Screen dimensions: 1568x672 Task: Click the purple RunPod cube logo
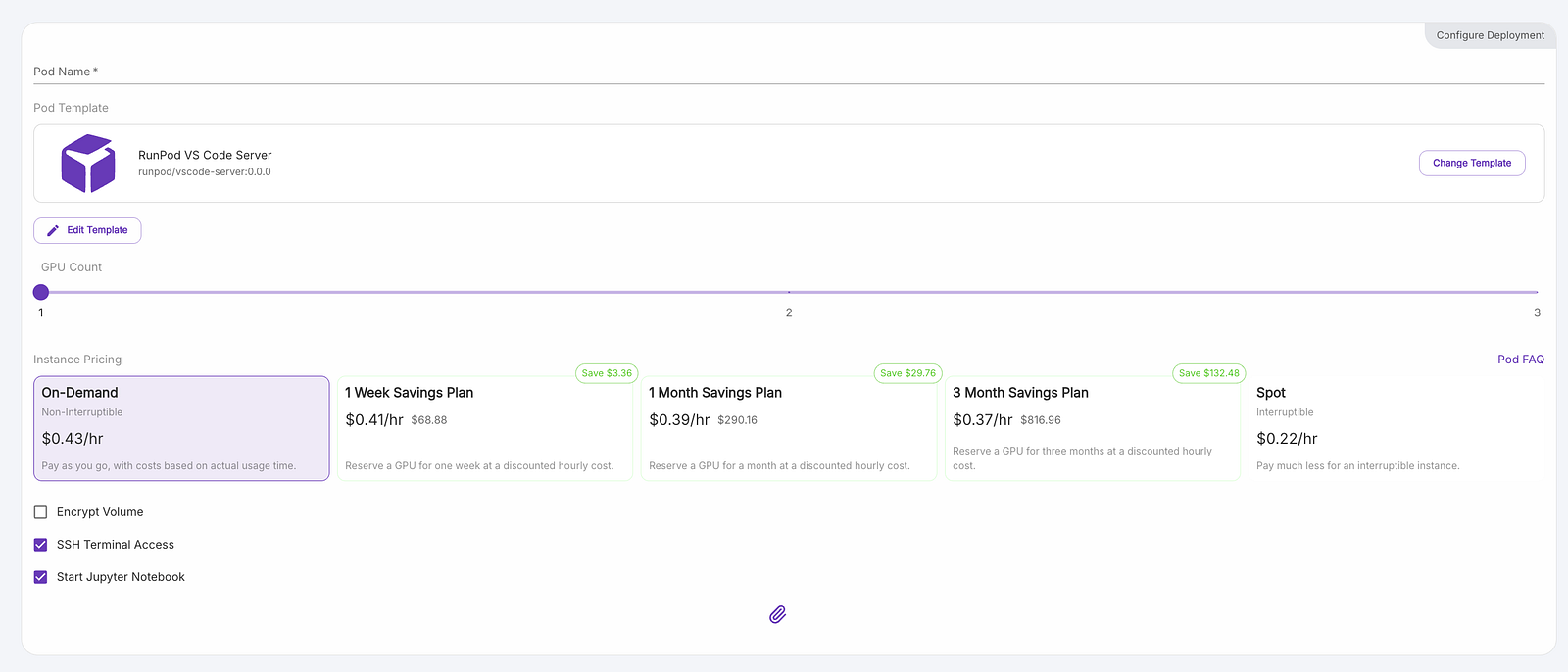pyautogui.click(x=88, y=164)
